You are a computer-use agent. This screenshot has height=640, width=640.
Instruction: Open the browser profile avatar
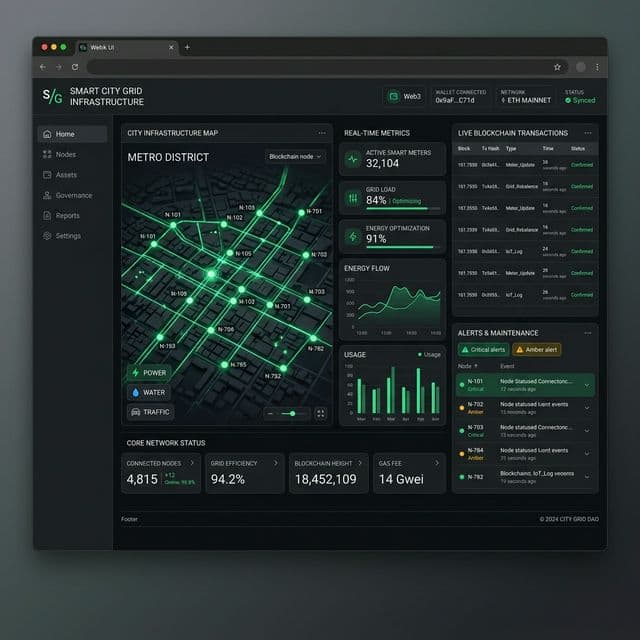(580, 67)
